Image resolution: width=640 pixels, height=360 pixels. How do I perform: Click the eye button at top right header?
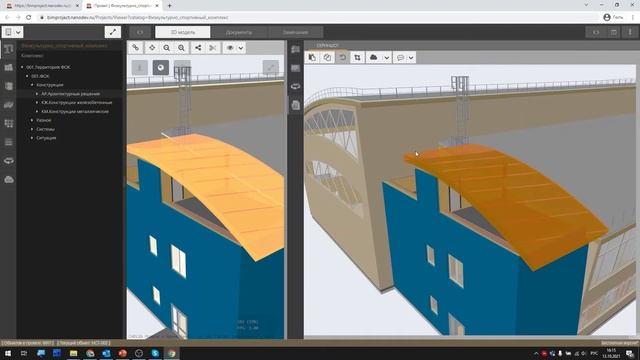click(596, 32)
